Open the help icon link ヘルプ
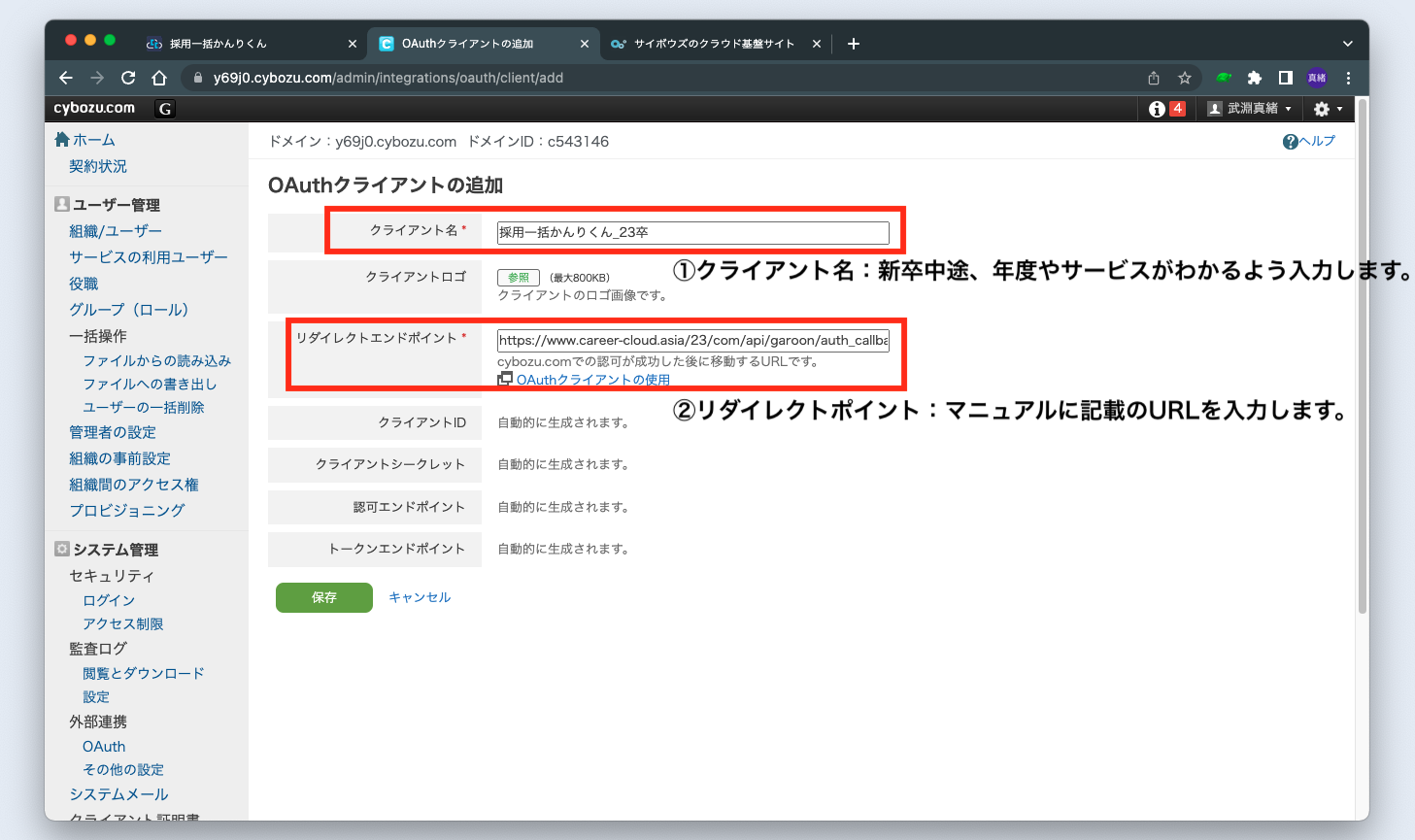Image resolution: width=1415 pixels, height=840 pixels. [x=1309, y=141]
